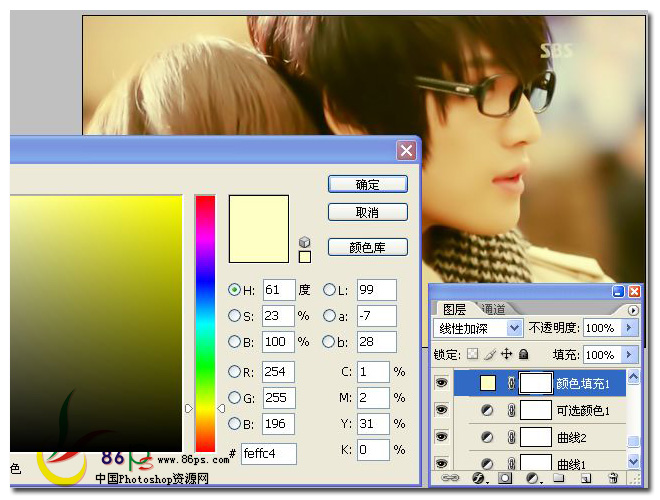Click the link layers icon in panel footer

450,478
